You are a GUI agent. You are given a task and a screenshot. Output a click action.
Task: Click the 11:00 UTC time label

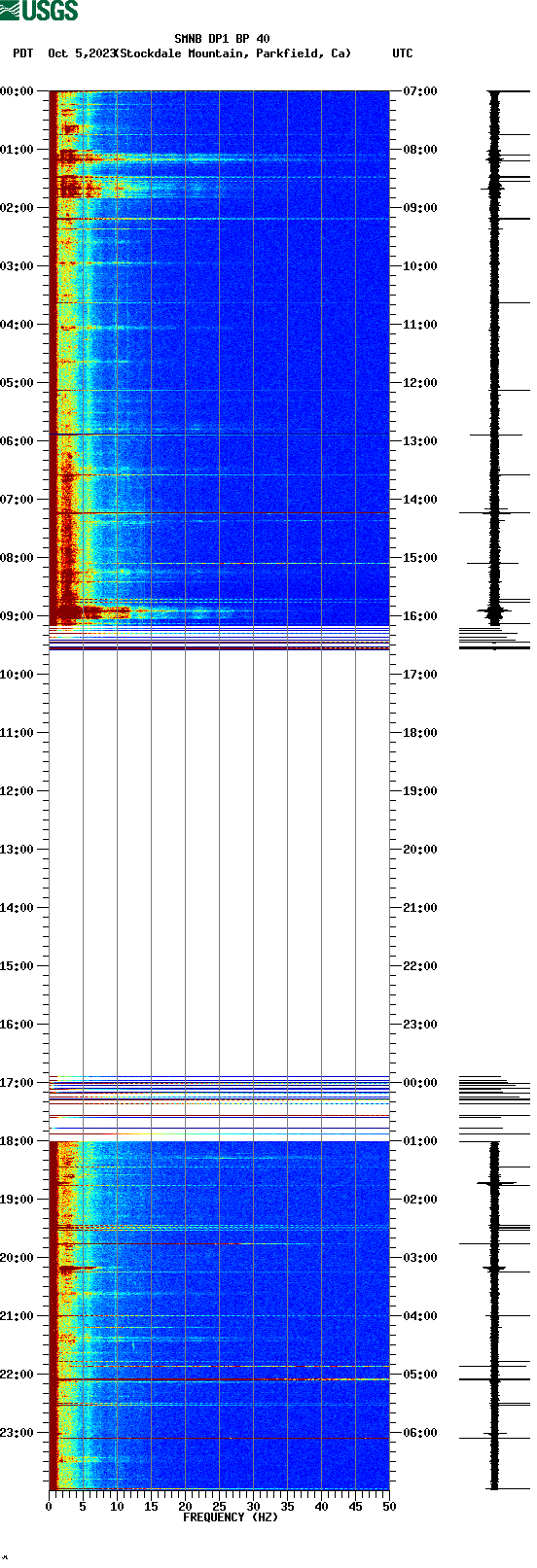click(x=420, y=325)
